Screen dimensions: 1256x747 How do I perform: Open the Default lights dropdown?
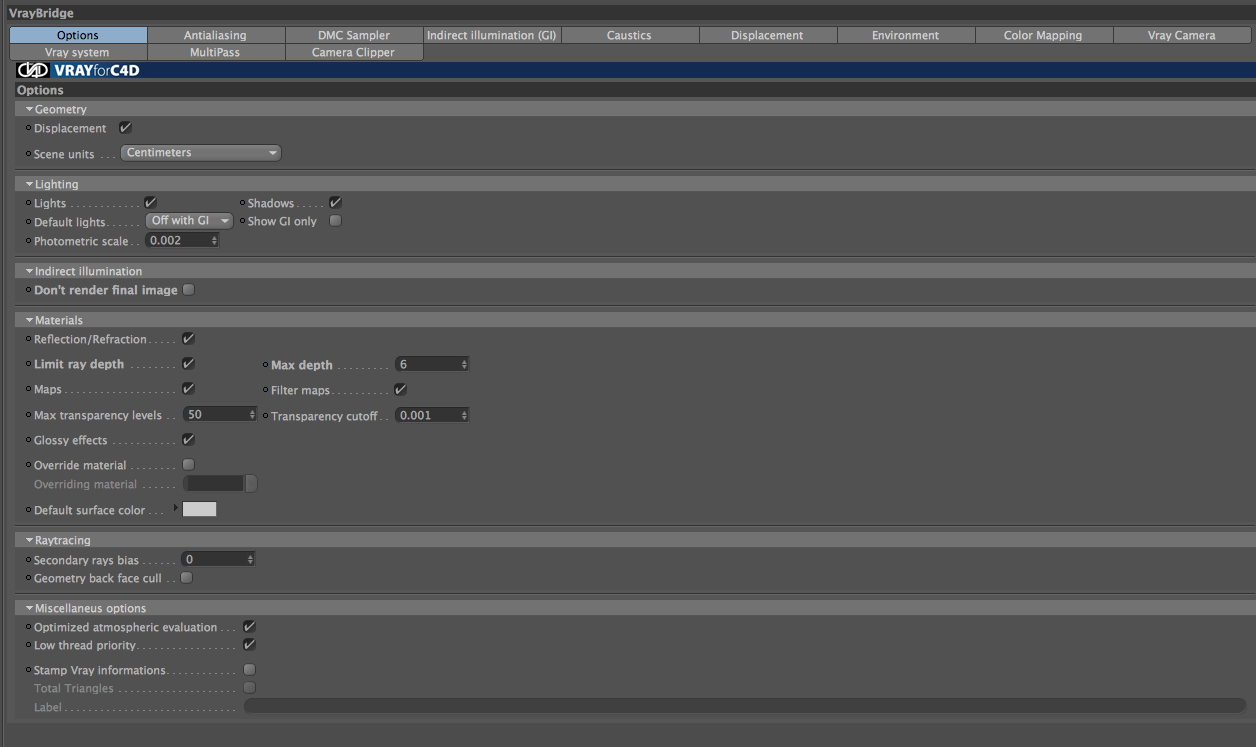pos(190,221)
